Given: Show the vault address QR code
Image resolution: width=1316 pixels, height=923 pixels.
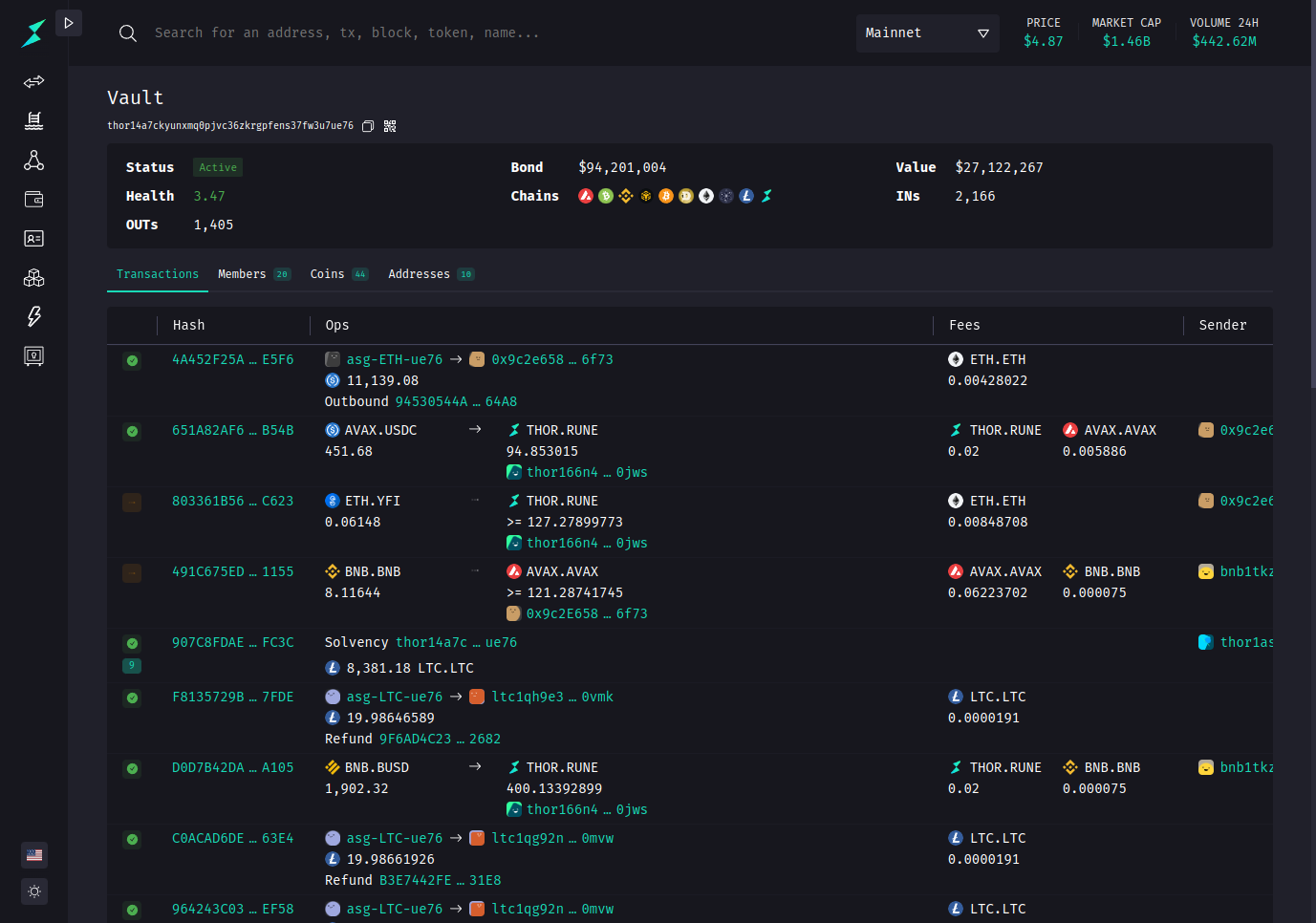Looking at the screenshot, I should 390,126.
